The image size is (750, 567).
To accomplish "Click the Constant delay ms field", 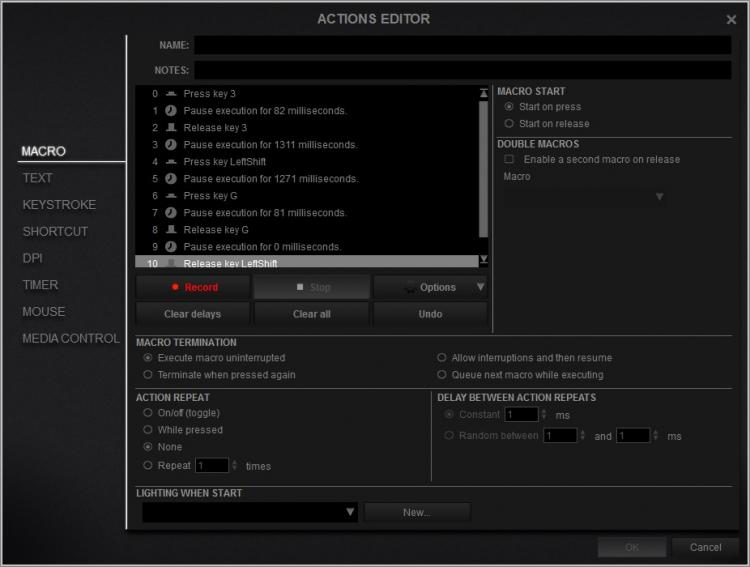I will (x=521, y=414).
